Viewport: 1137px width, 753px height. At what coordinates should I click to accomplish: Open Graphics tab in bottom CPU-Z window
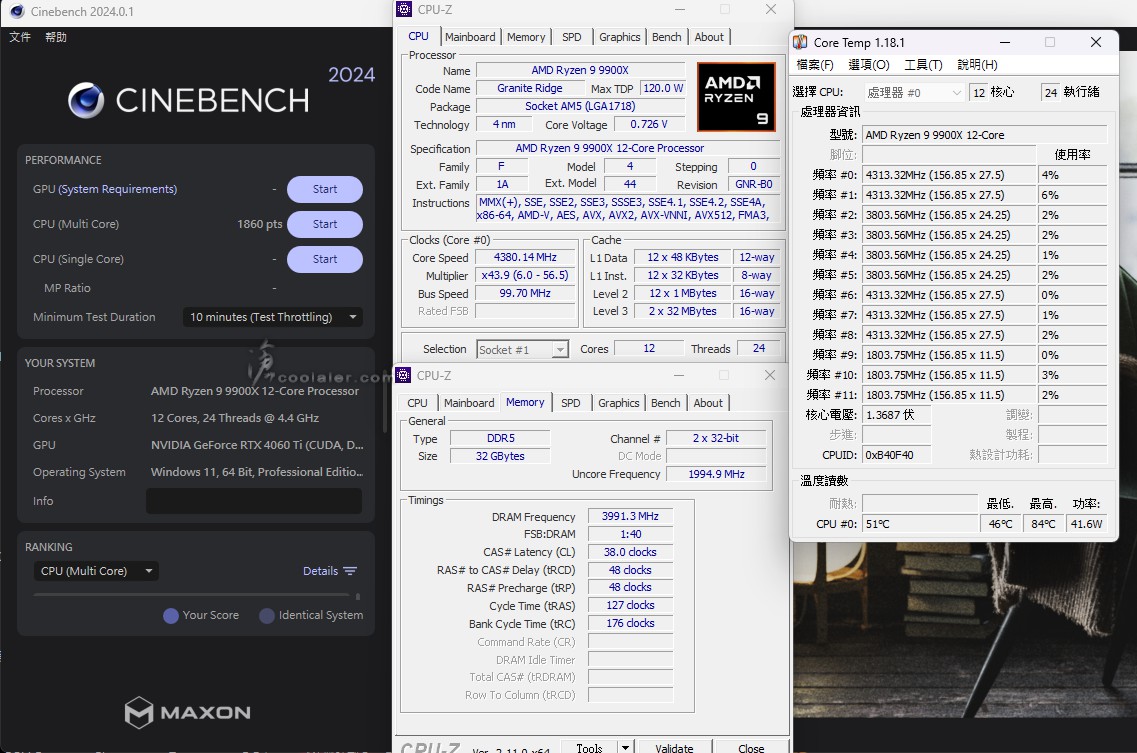coord(619,403)
